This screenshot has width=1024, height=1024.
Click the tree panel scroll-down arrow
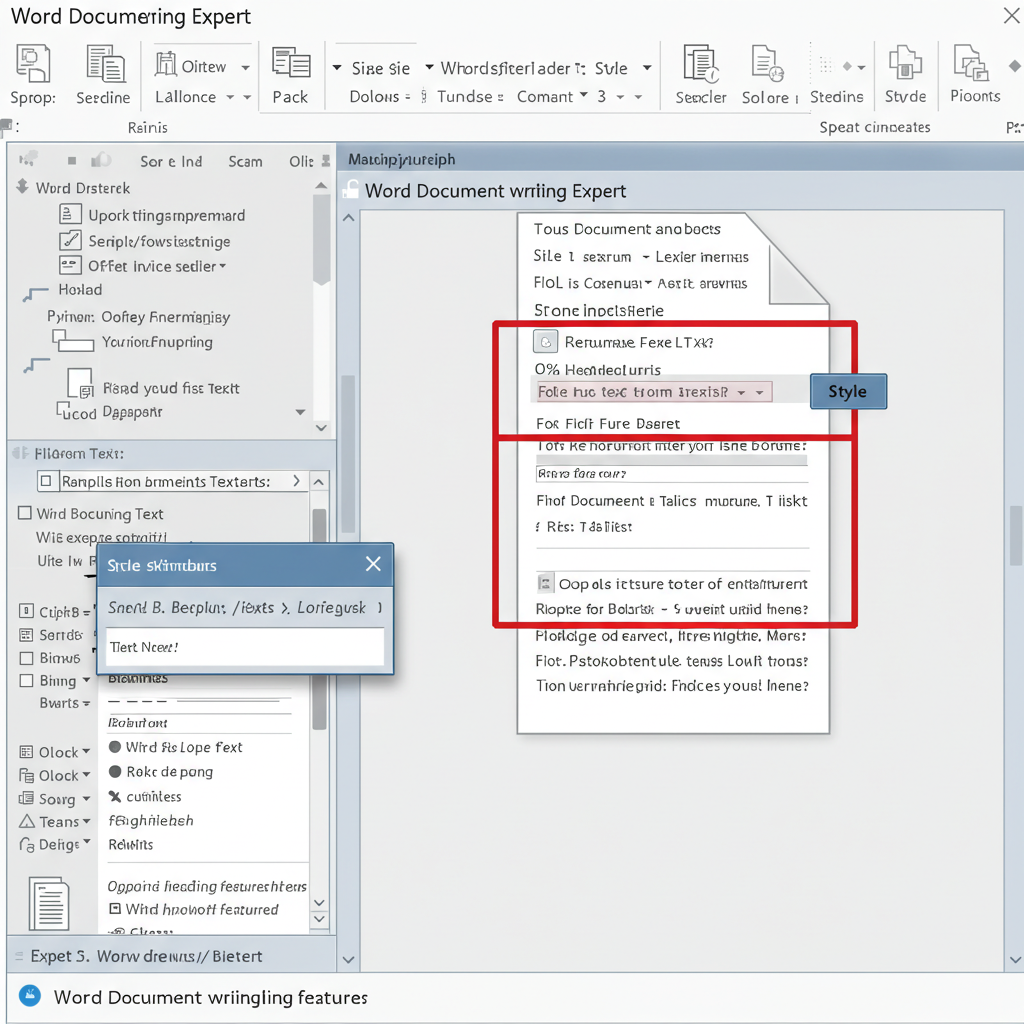coord(321,427)
